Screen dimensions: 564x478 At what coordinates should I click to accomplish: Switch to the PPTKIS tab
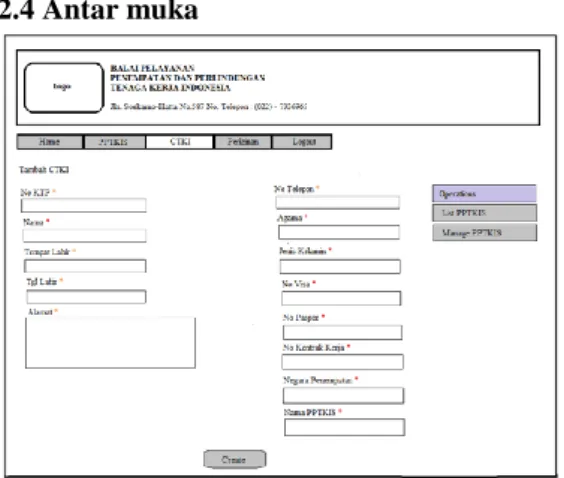[x=114, y=142]
